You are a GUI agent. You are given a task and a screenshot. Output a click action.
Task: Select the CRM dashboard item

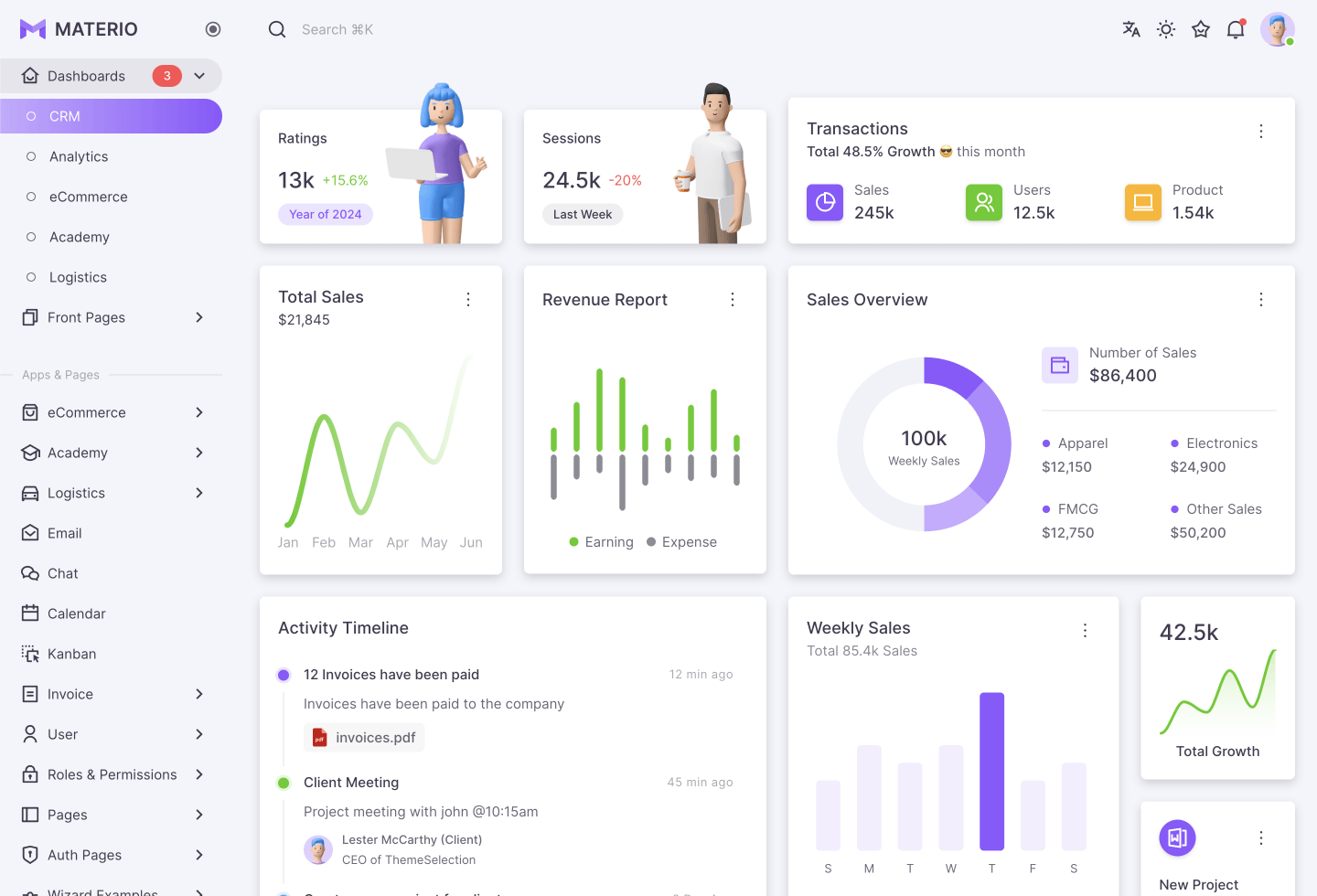coord(111,116)
